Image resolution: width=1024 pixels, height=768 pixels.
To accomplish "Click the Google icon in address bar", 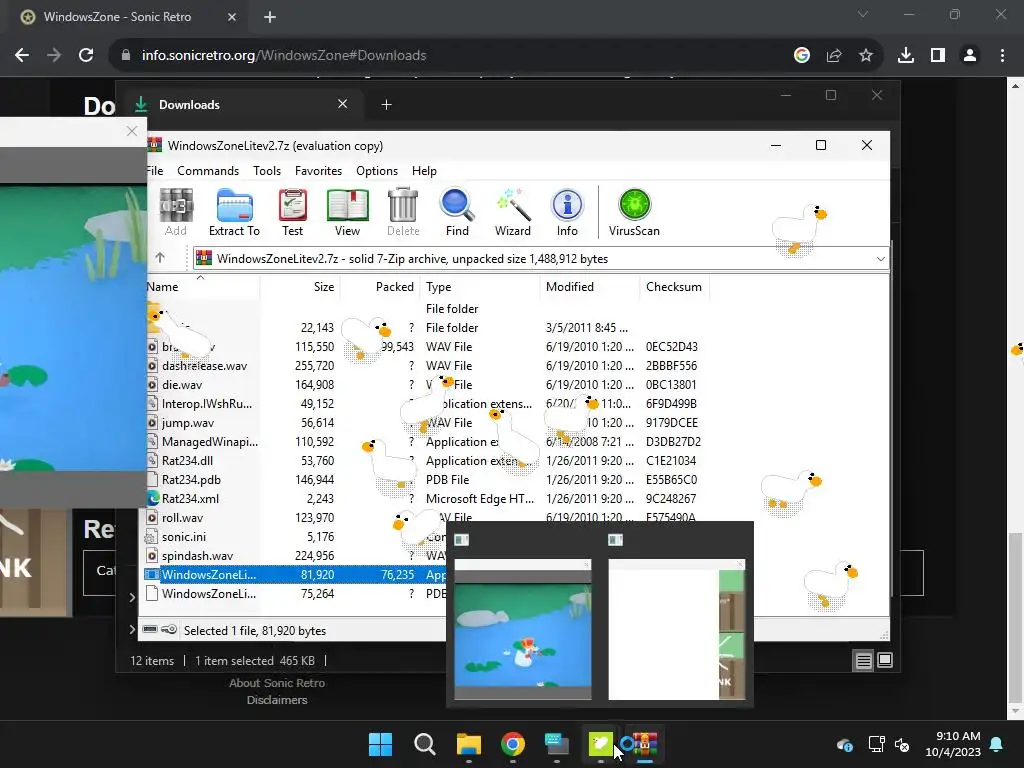I will click(x=802, y=56).
